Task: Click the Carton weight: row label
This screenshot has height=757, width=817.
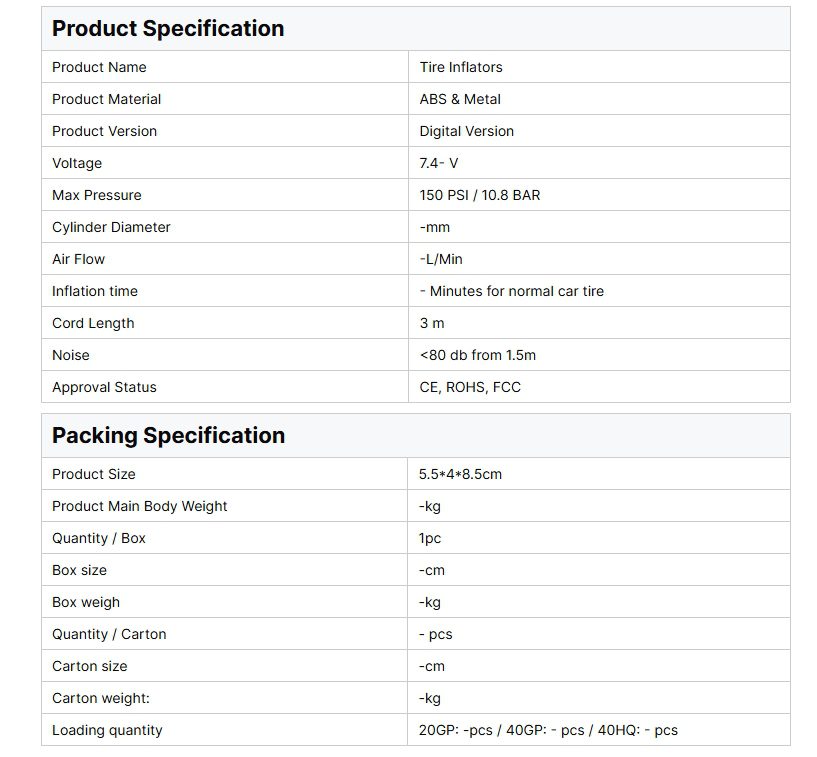Action: point(101,698)
